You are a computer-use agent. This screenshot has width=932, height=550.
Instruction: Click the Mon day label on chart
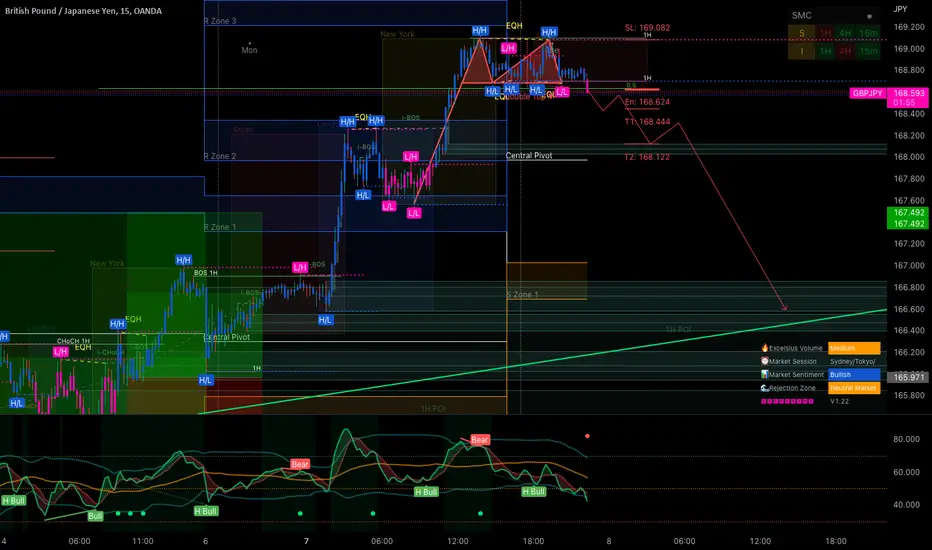pyautogui.click(x=250, y=50)
